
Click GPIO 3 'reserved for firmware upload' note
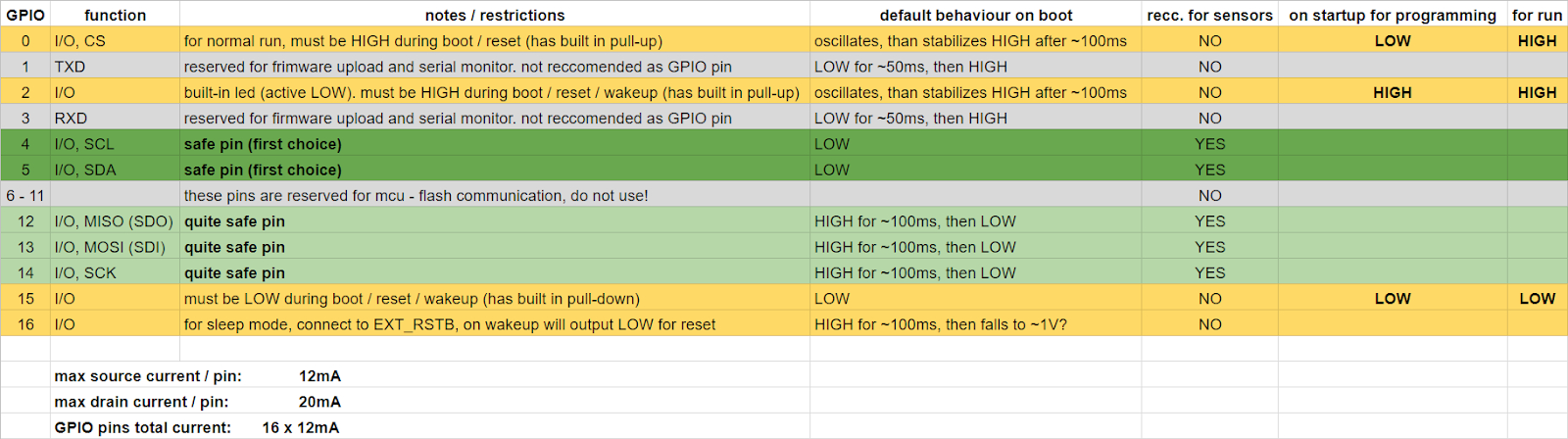pyautogui.click(x=495, y=118)
